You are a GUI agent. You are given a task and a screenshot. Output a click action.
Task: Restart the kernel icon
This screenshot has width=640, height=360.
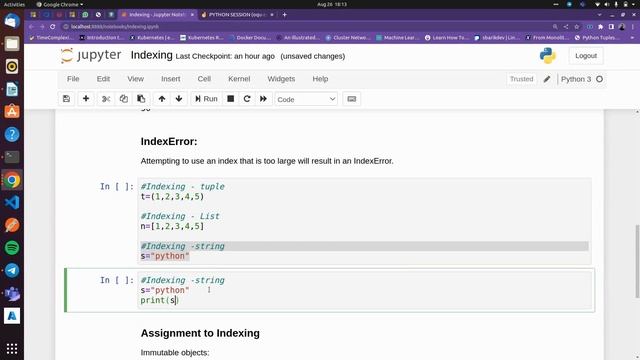pos(247,99)
